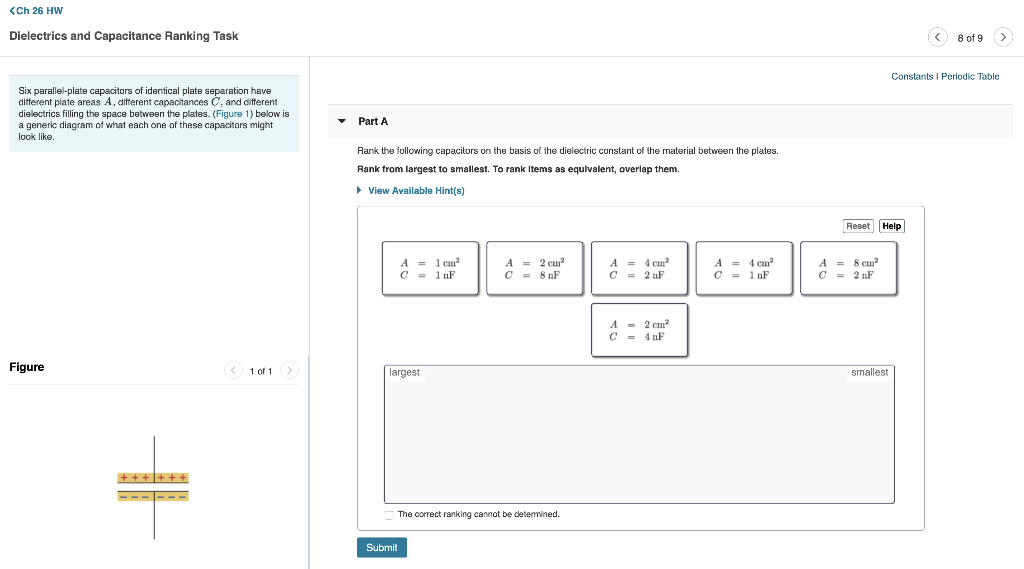Go to next problem arrow
This screenshot has height=569, width=1024.
coord(1003,37)
